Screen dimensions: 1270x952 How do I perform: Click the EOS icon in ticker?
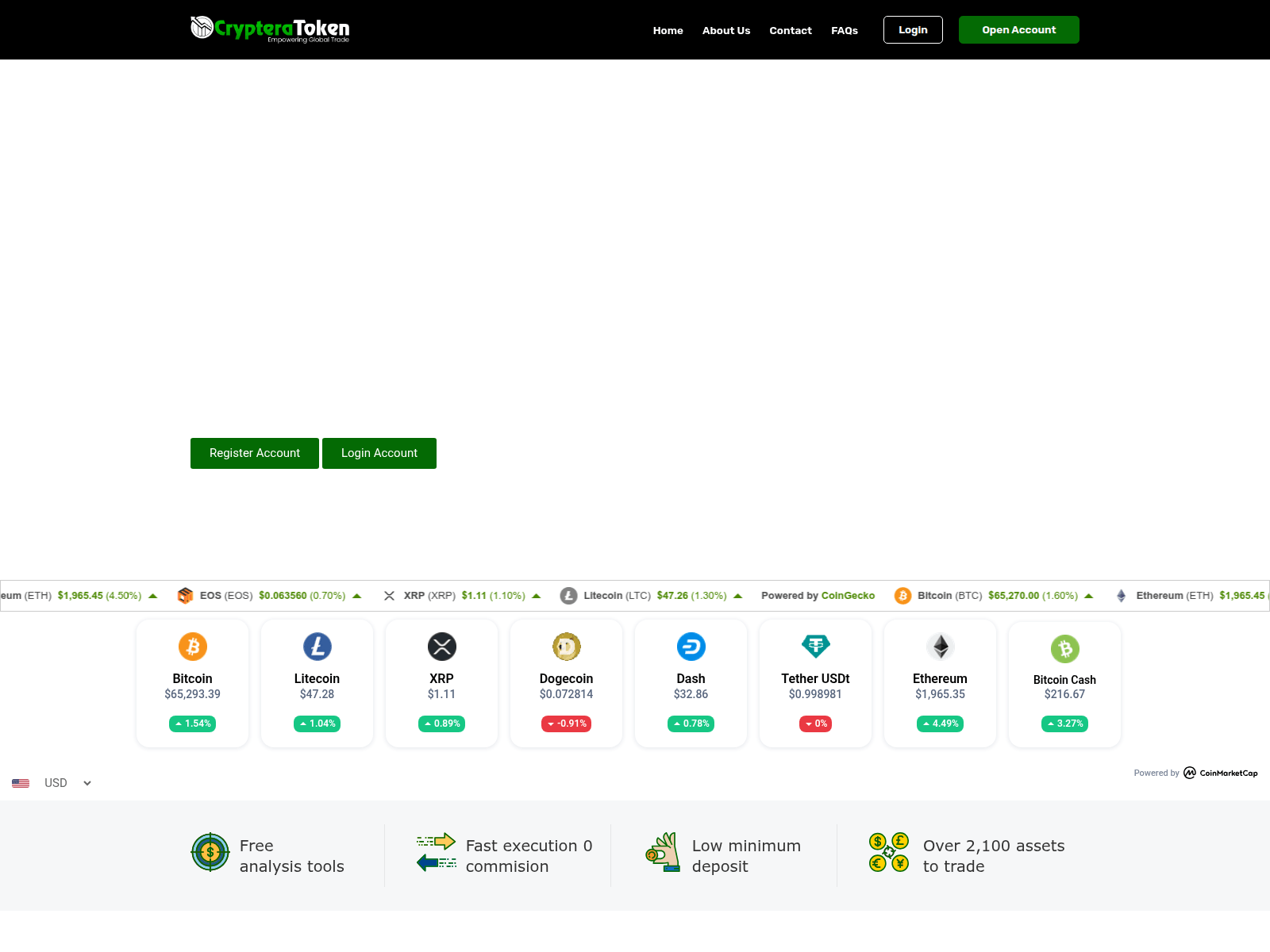coord(185,596)
